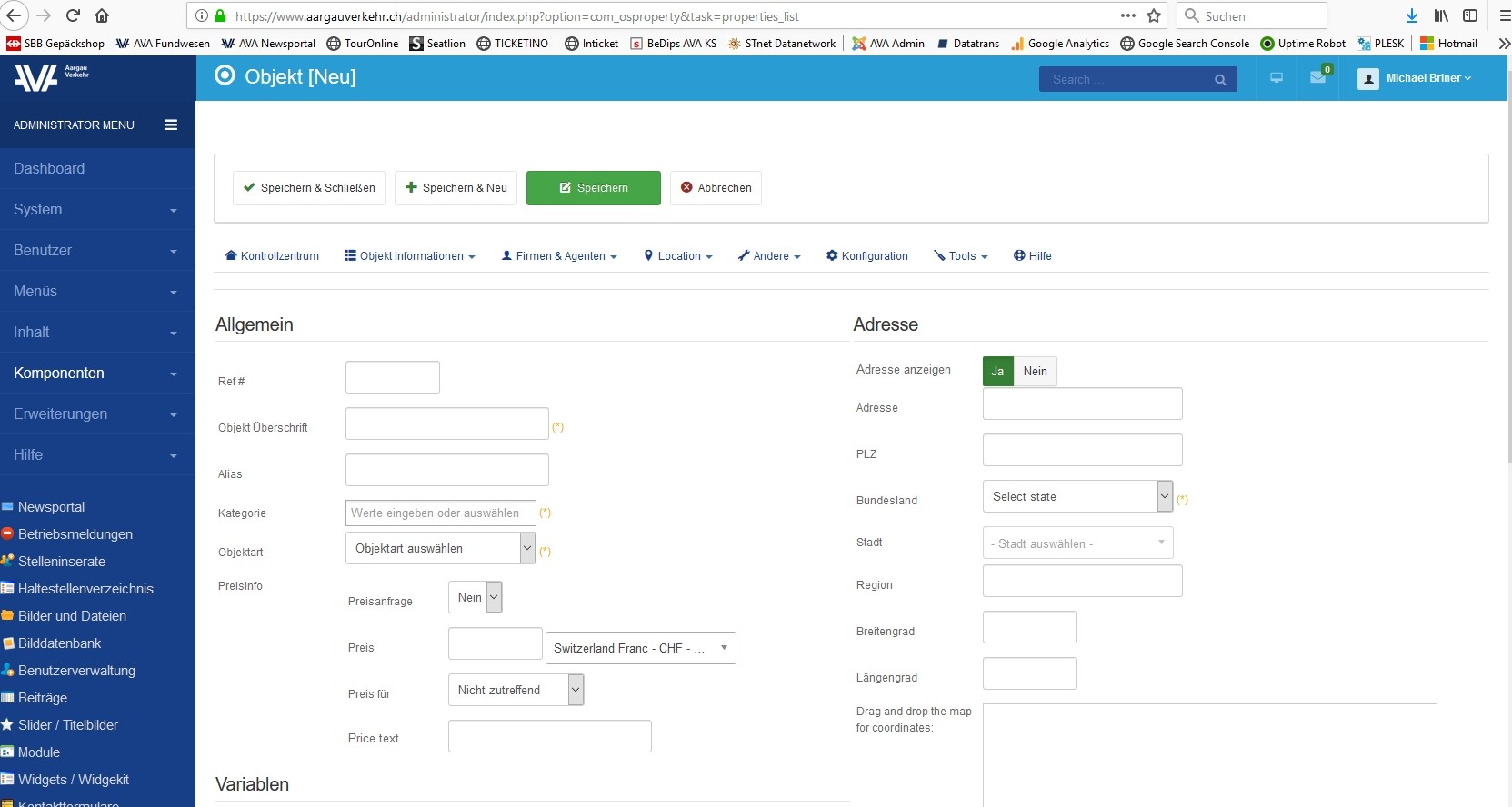Click the Kategorie input field
Viewport: 1512px width, 807px height.
point(441,513)
